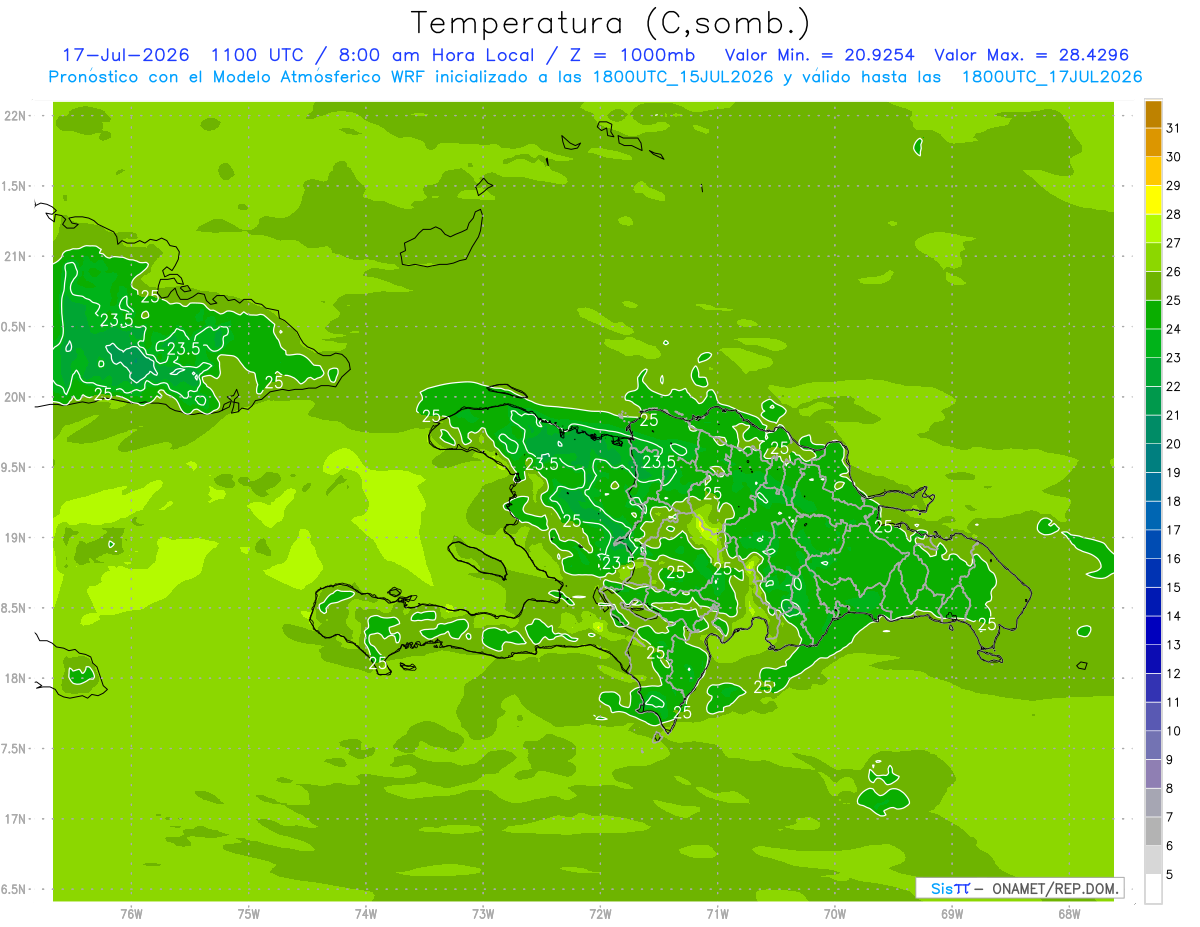
Task: Click the 11 value in the color legend
Action: (1174, 703)
